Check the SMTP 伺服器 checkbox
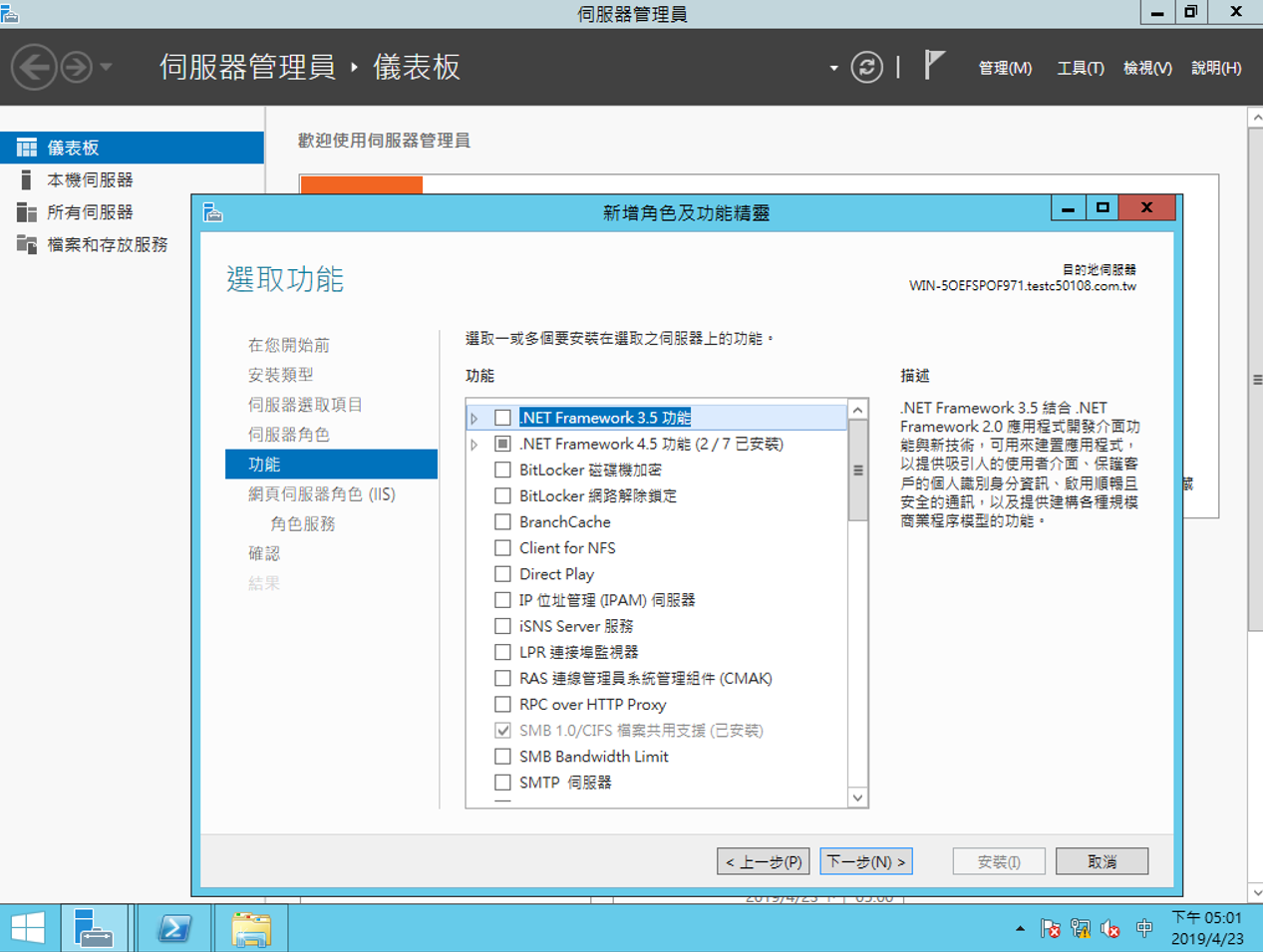 point(503,783)
